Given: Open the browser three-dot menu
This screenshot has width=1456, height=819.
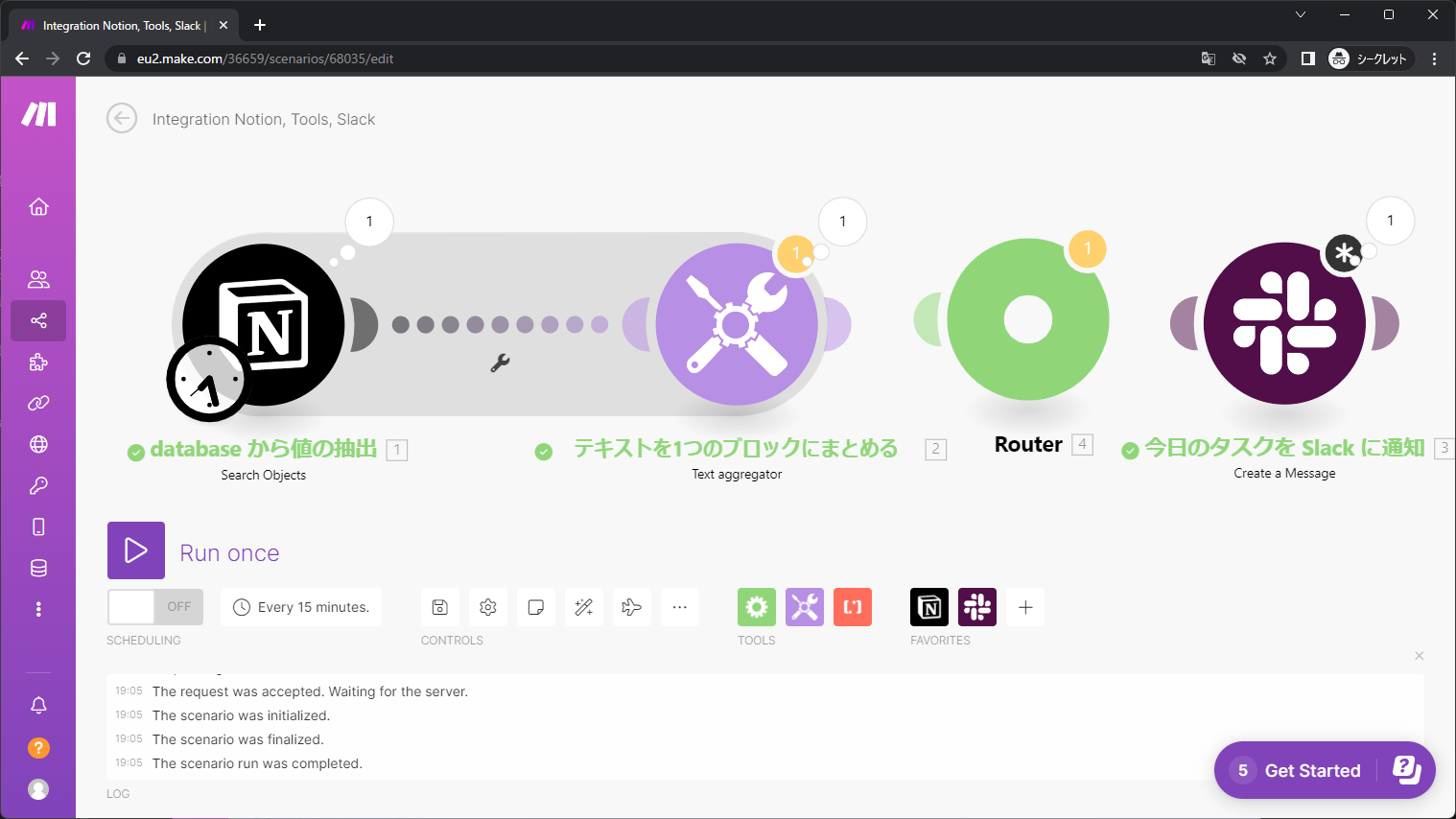Looking at the screenshot, I should pyautogui.click(x=1435, y=58).
